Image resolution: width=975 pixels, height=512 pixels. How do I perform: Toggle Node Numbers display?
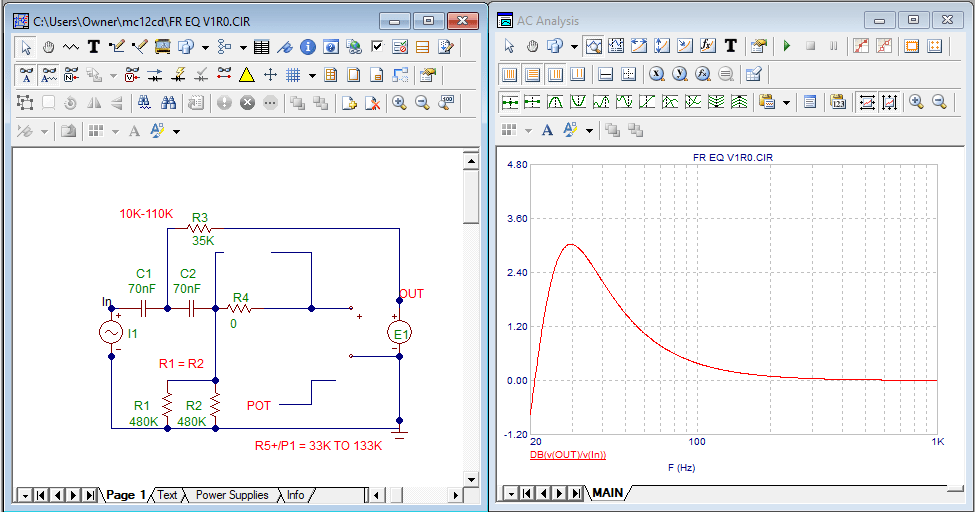pyautogui.click(x=71, y=75)
